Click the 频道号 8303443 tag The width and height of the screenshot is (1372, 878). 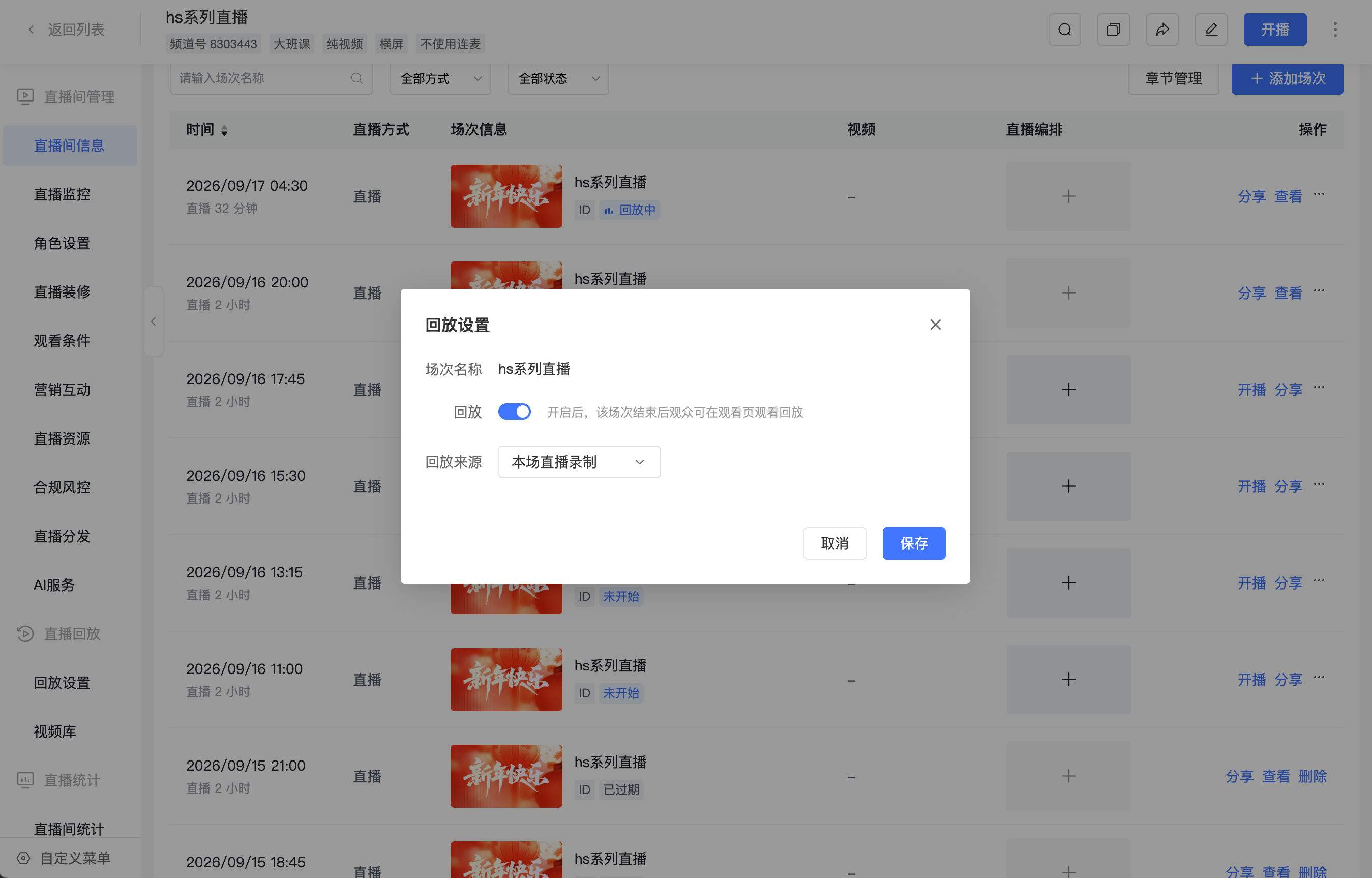pos(214,44)
